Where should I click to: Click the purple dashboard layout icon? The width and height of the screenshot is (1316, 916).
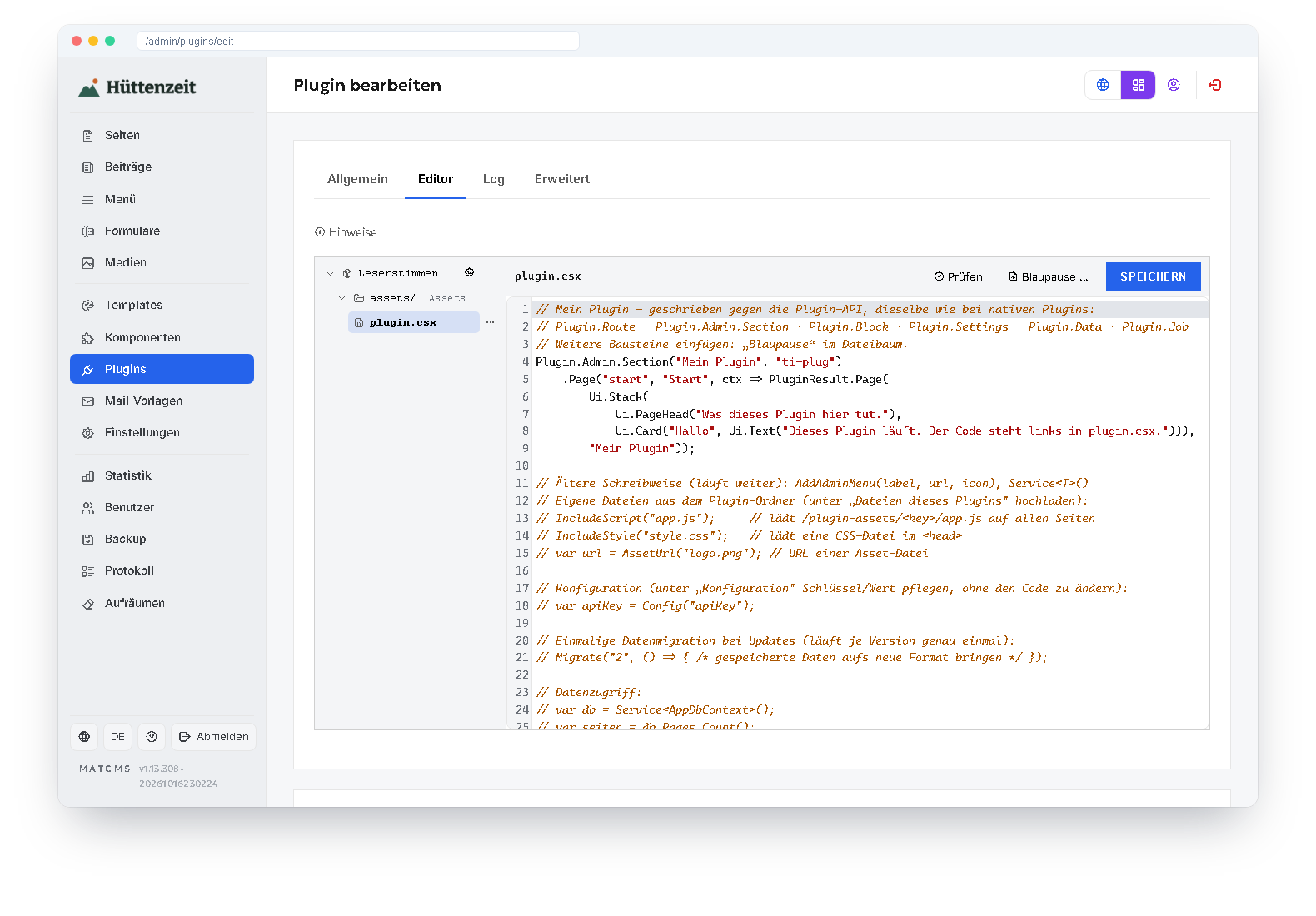coord(1138,85)
